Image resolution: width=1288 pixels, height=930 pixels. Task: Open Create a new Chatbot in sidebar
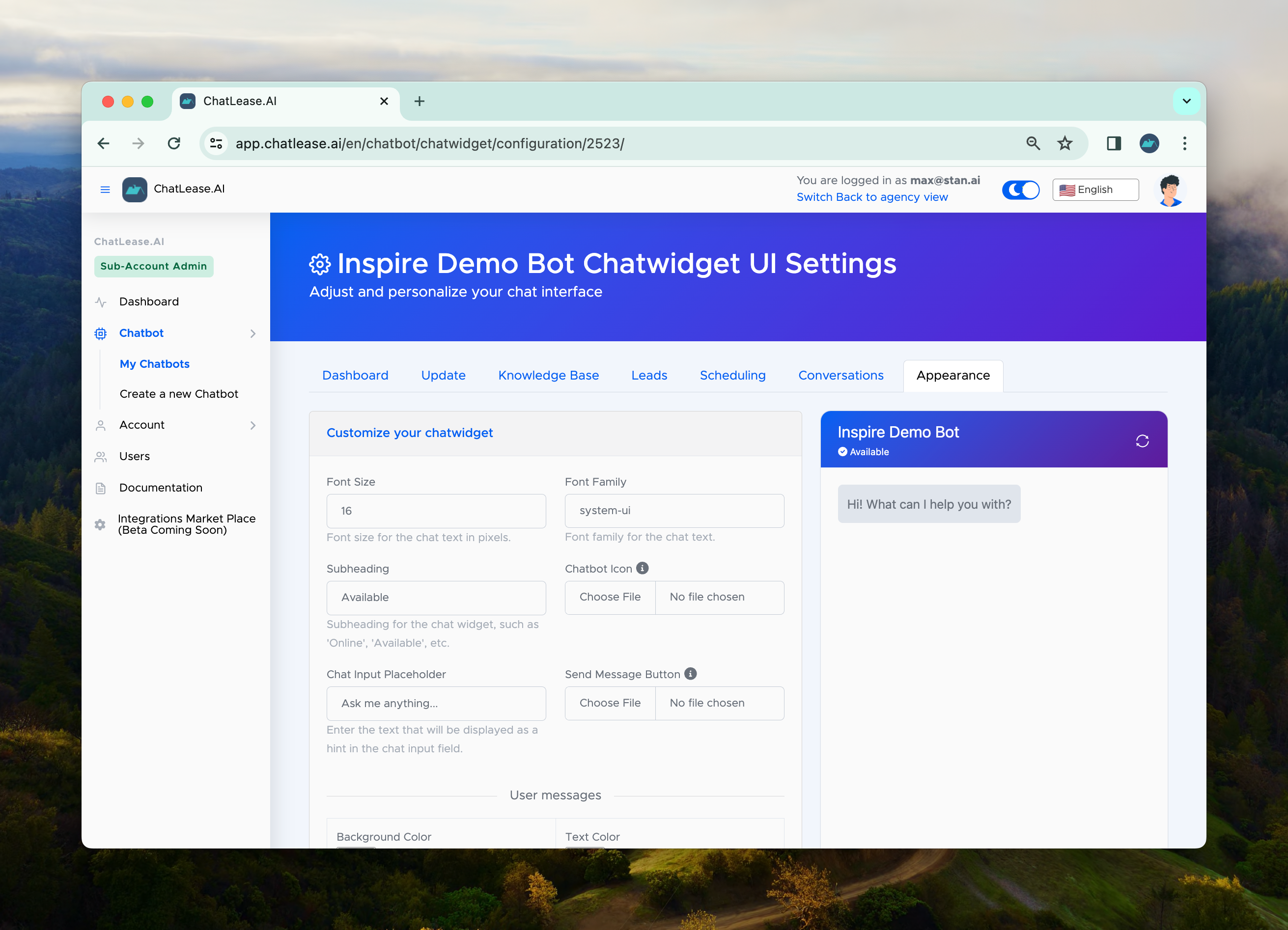click(179, 394)
